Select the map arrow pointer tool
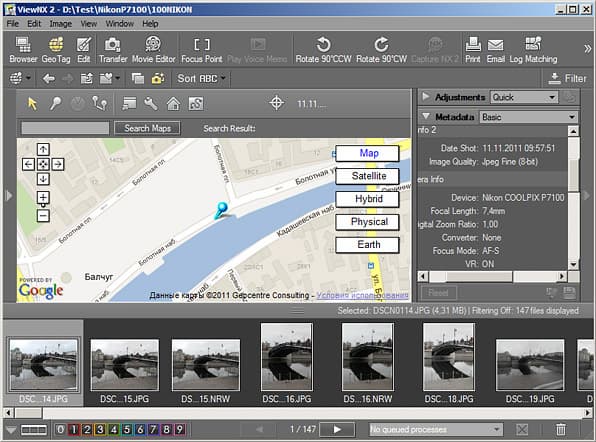The image size is (596, 442). [33, 103]
